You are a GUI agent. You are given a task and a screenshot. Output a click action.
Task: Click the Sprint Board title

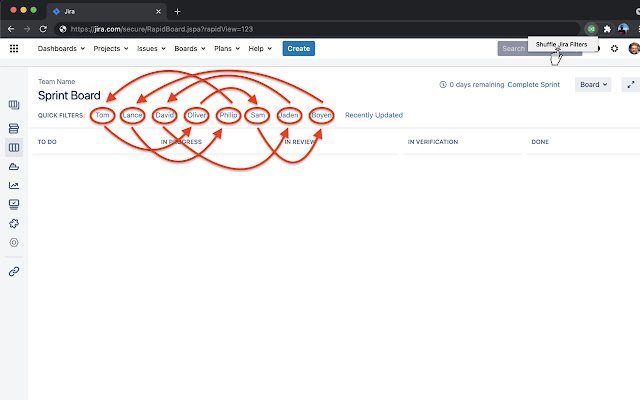click(x=69, y=96)
